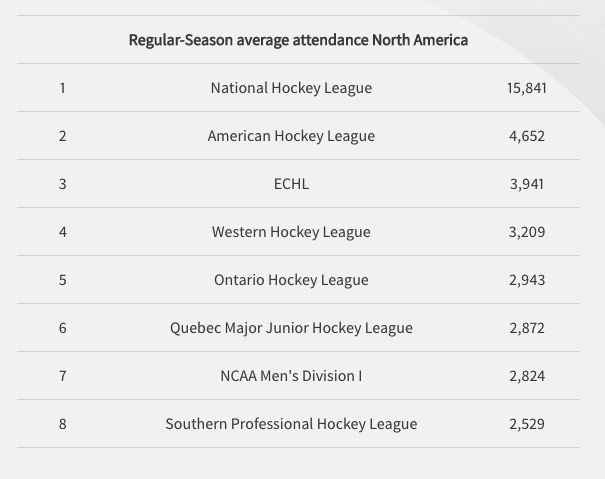Click the 2,872 attendance number
The image size is (605, 479).
click(x=527, y=328)
